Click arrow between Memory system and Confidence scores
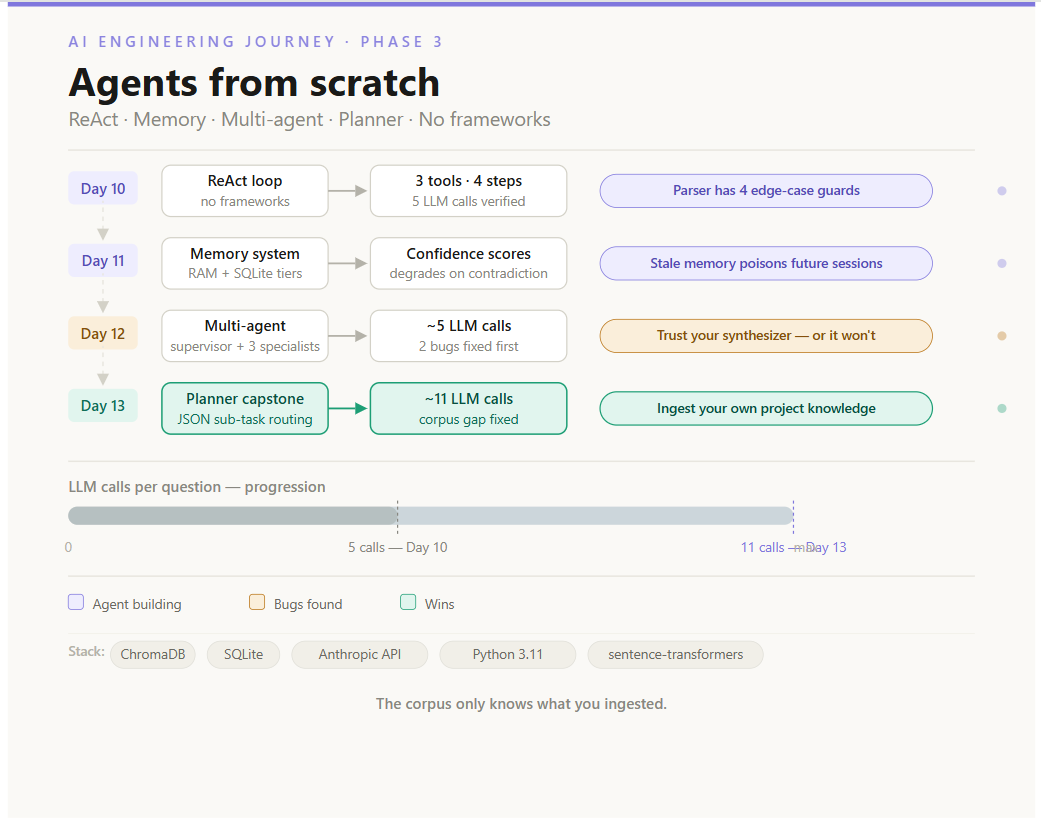Screen dimensions: 1041x831 click(348, 264)
